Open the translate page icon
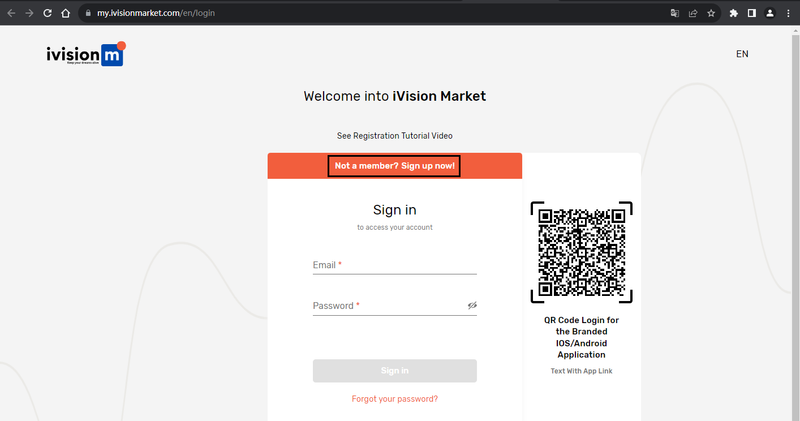The width and height of the screenshot is (800, 421). 674,13
